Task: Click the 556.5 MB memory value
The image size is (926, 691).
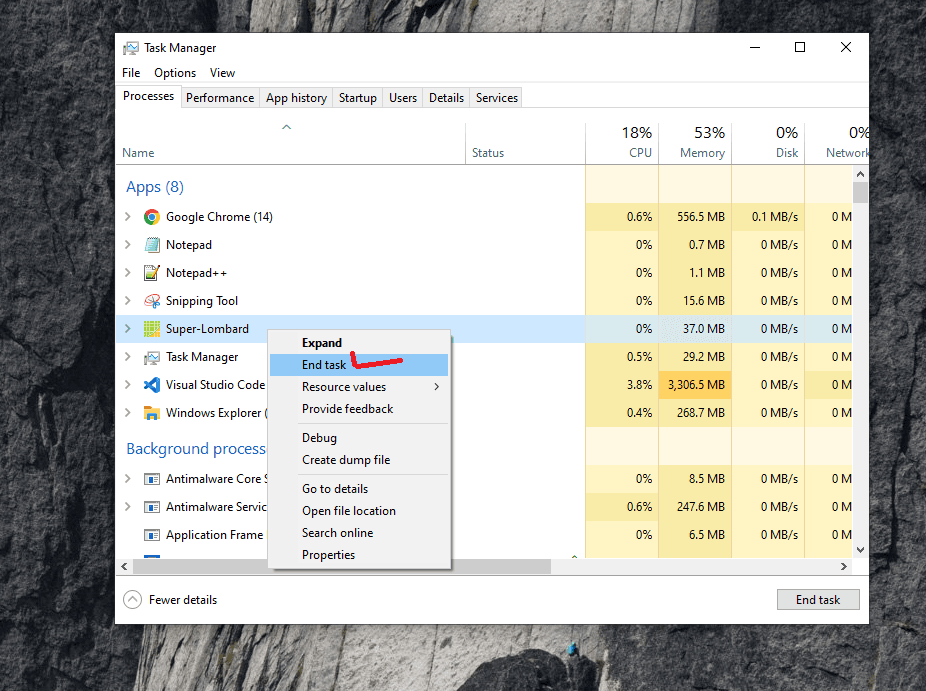Action: point(700,217)
